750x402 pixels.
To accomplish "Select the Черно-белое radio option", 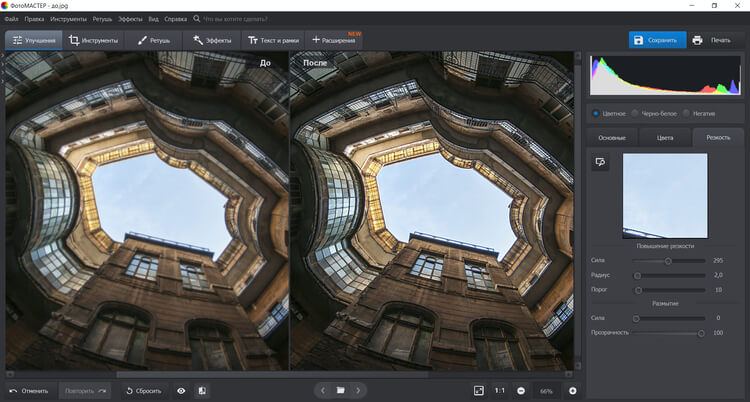I will [636, 113].
